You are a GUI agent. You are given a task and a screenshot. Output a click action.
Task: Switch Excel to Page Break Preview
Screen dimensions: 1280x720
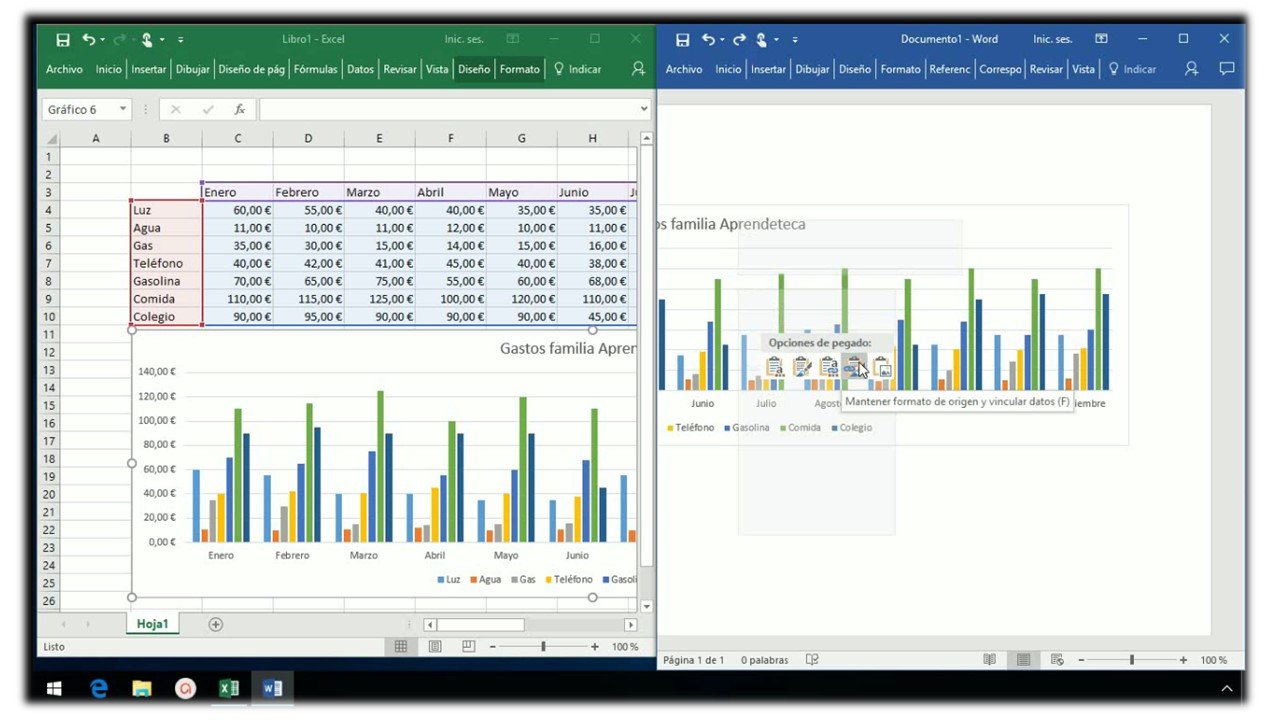point(468,647)
